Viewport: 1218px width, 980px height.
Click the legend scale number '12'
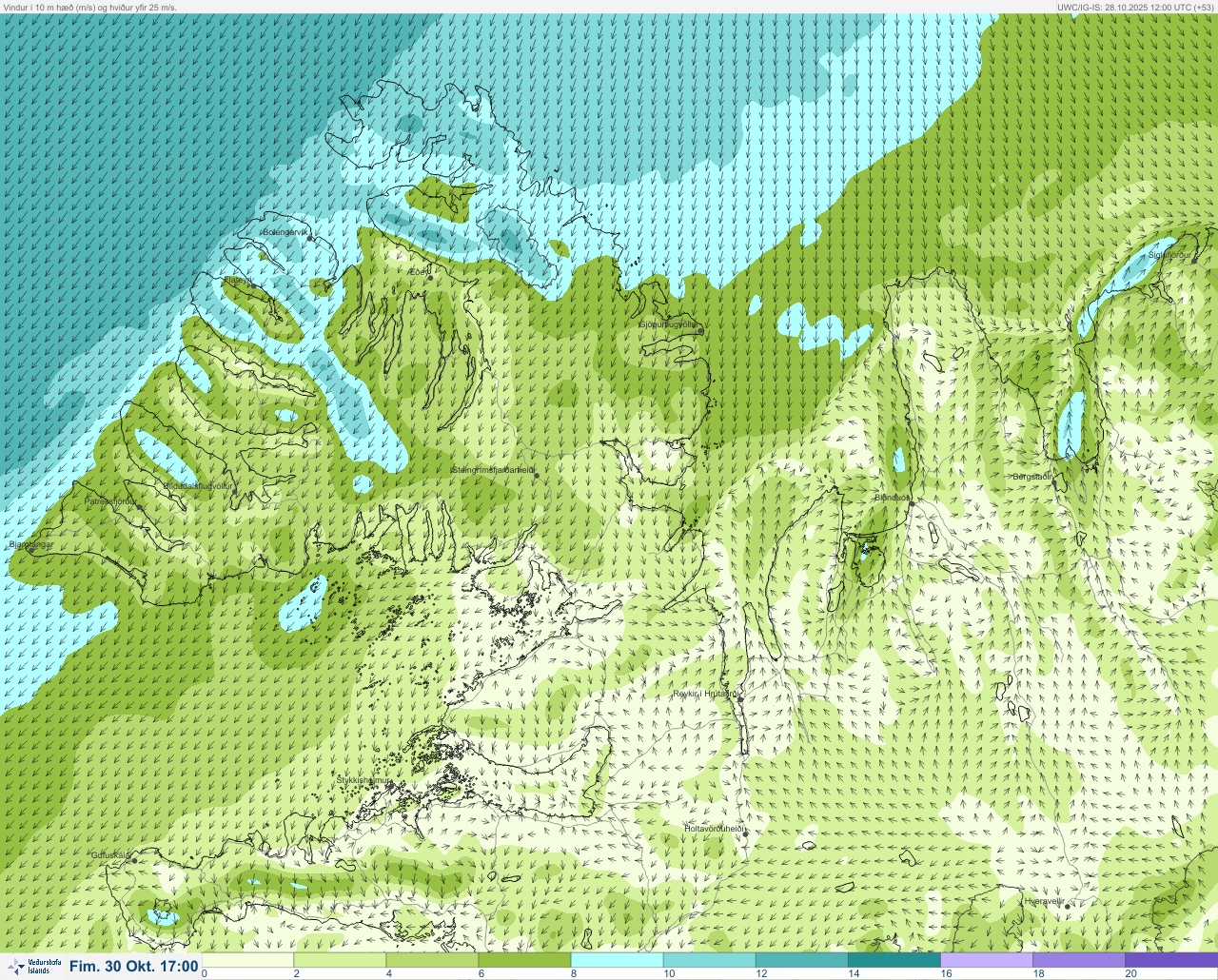[761, 973]
